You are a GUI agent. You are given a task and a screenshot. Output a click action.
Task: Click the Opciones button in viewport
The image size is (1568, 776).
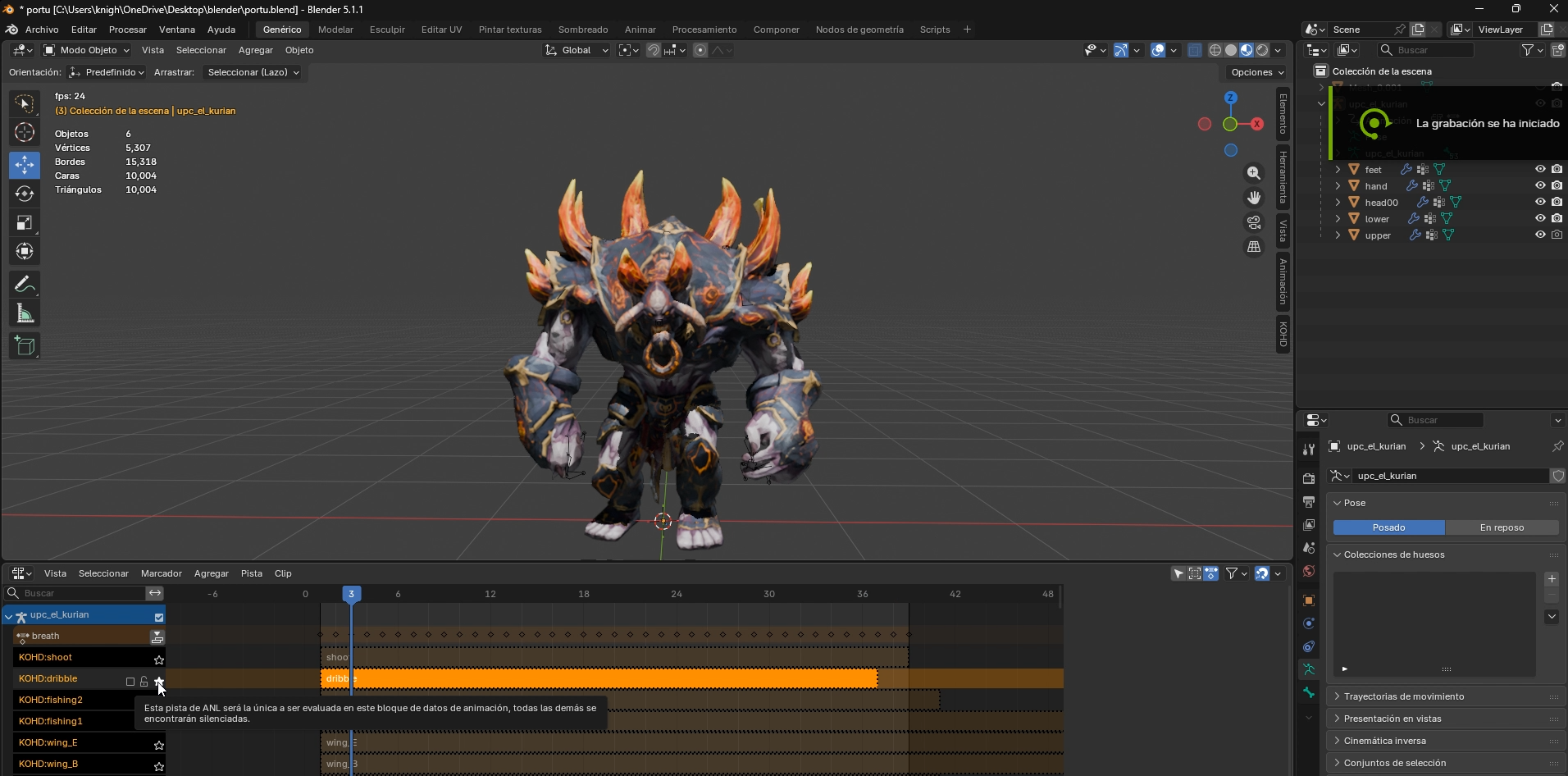pos(1257,72)
